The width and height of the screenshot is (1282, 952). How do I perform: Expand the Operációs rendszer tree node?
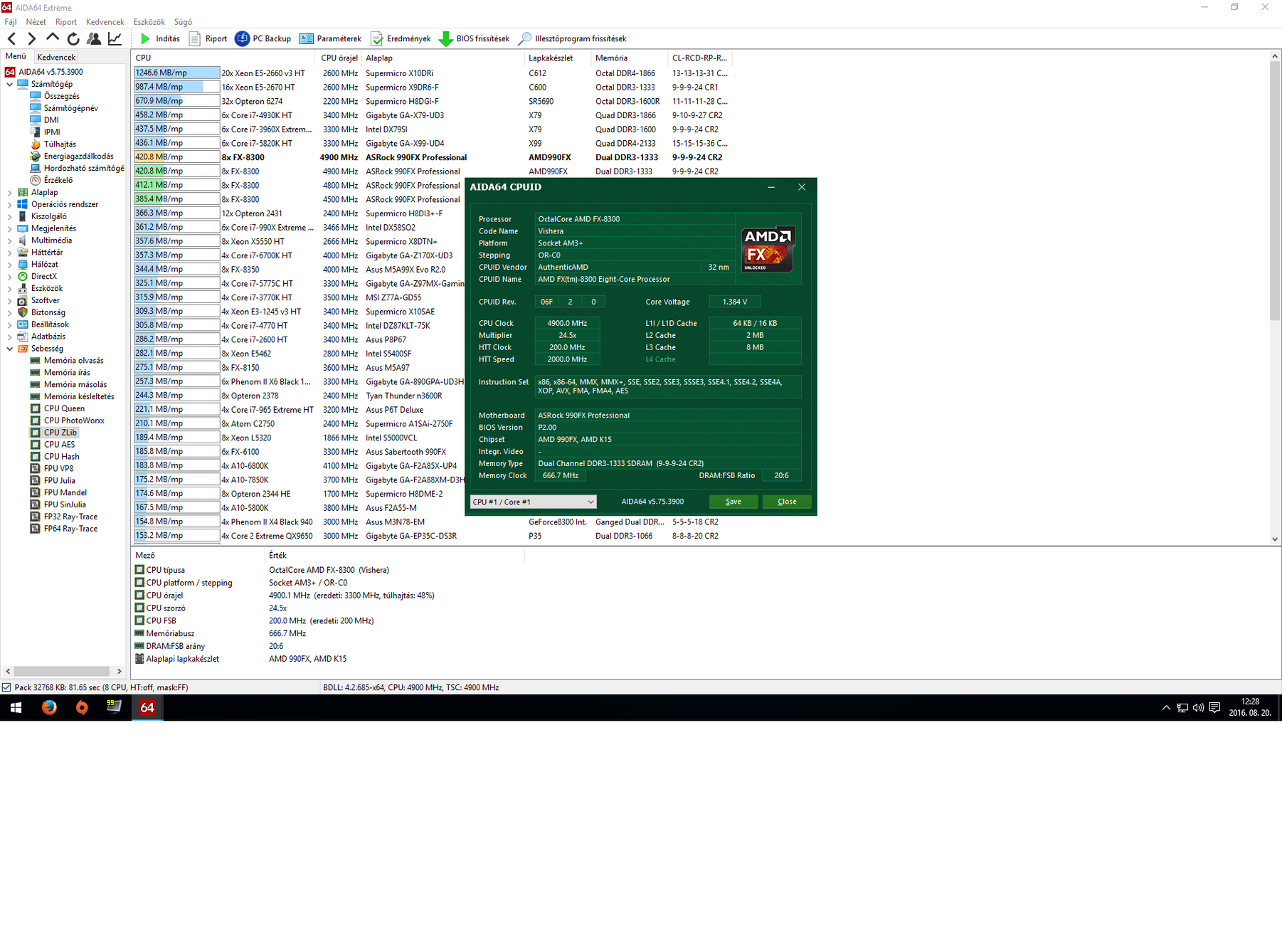pos(9,204)
